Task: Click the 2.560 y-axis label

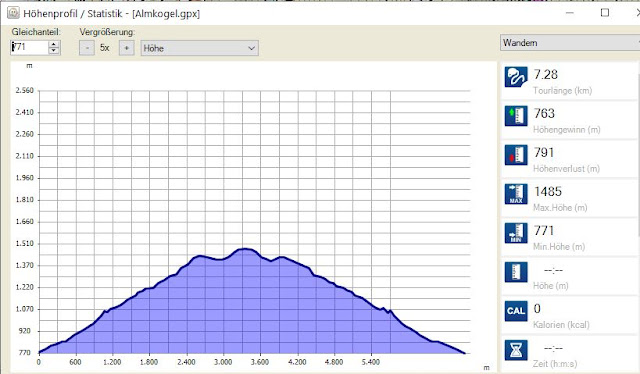Action: [x=24, y=90]
